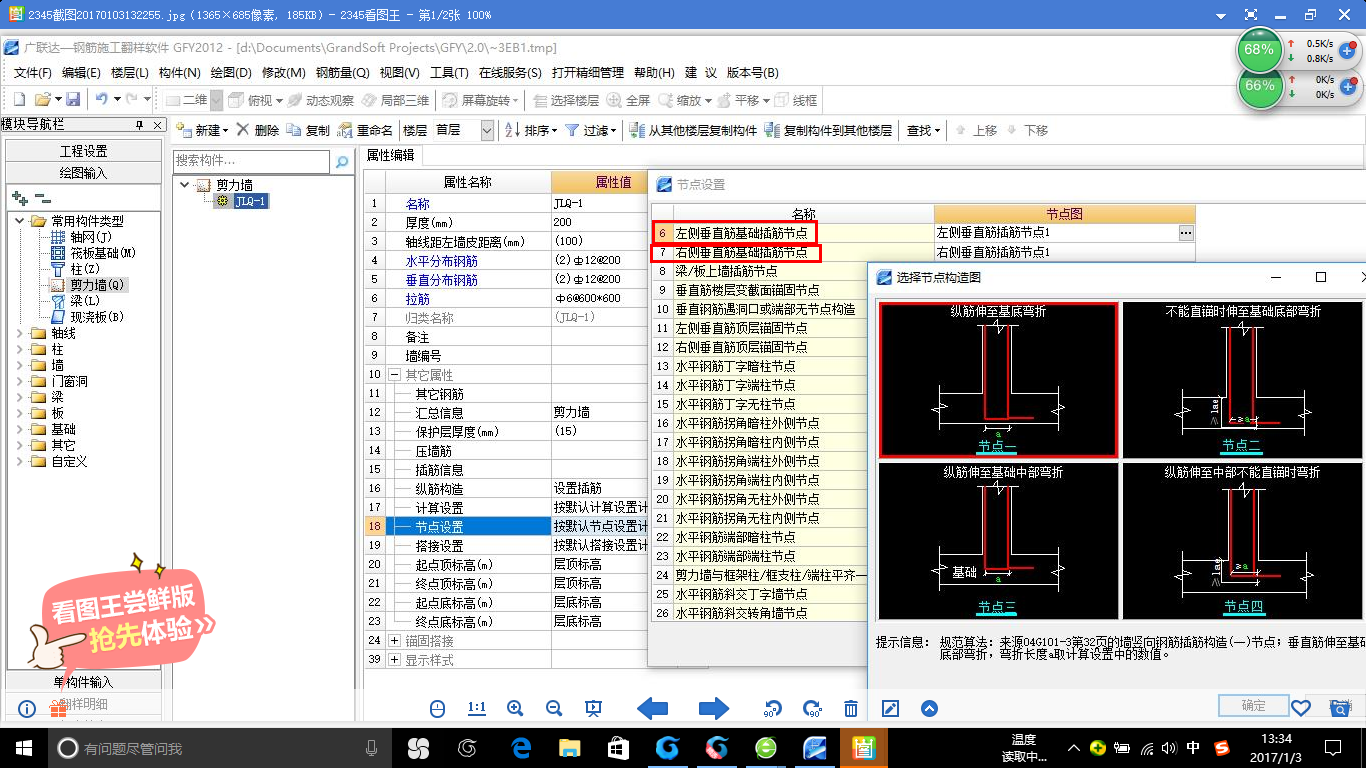Open the 钢筋量(Q) menu
1366x768 pixels.
342,72
